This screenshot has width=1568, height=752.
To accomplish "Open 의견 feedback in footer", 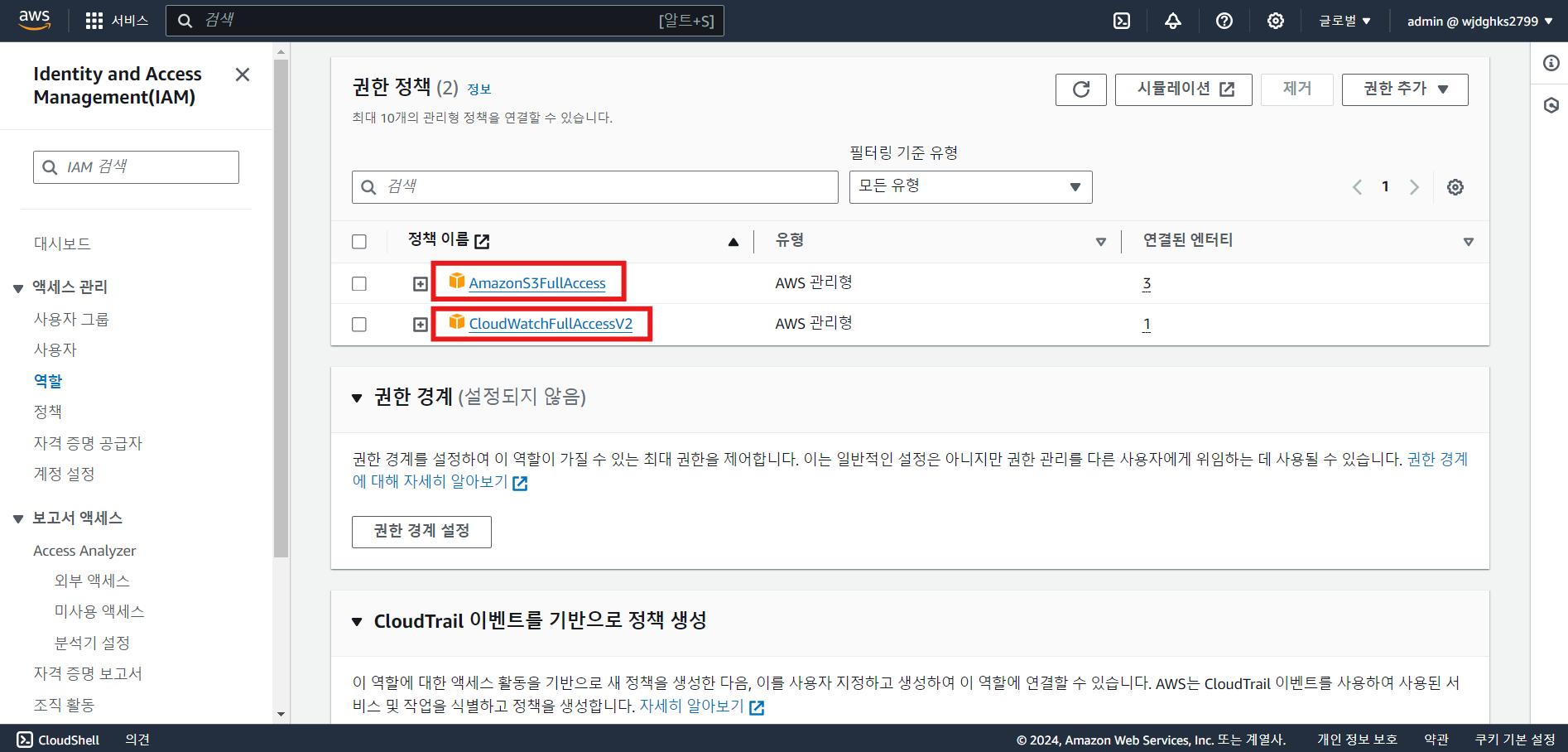I will click(x=137, y=740).
